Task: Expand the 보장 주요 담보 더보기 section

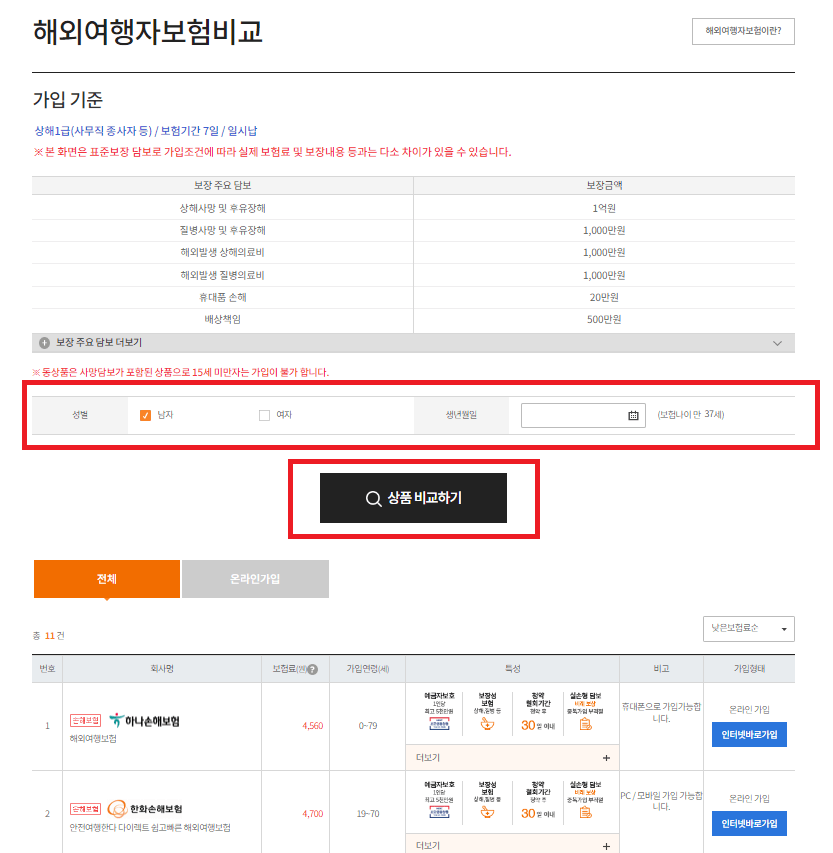Action: click(x=776, y=343)
